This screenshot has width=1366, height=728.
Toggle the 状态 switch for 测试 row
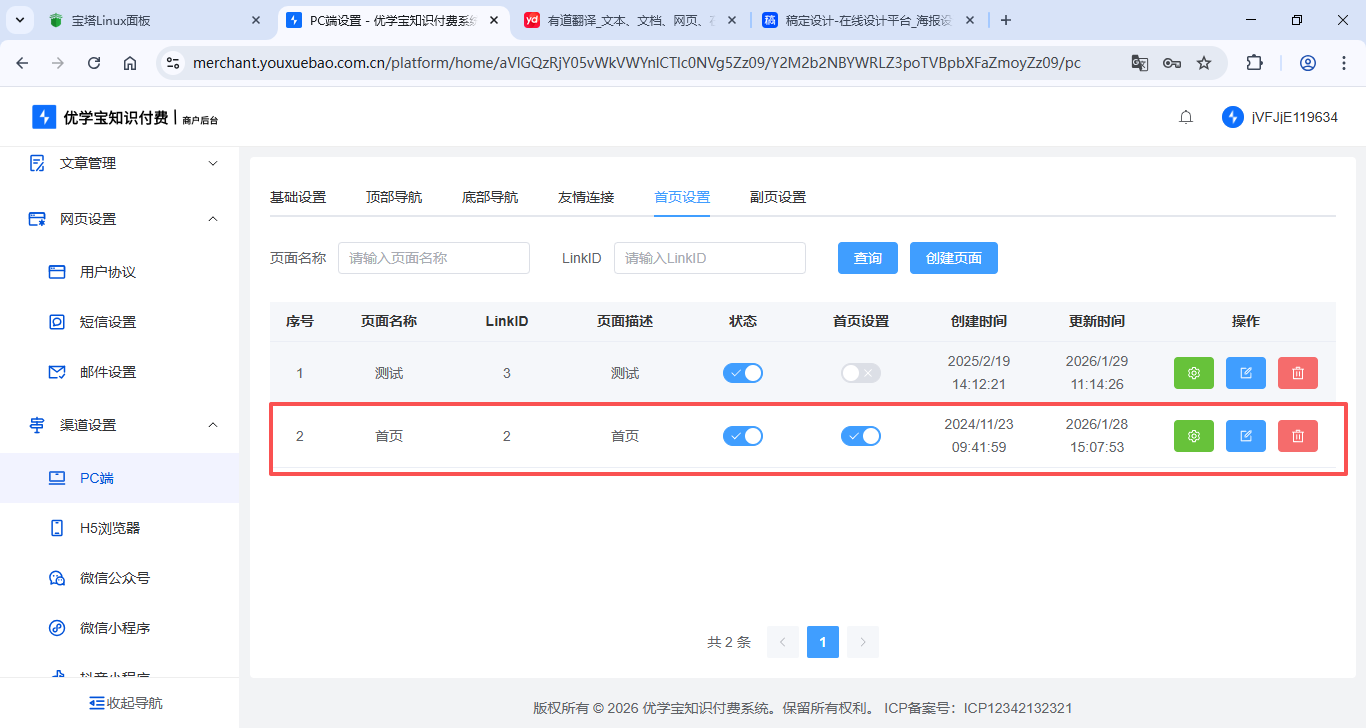pyautogui.click(x=743, y=373)
